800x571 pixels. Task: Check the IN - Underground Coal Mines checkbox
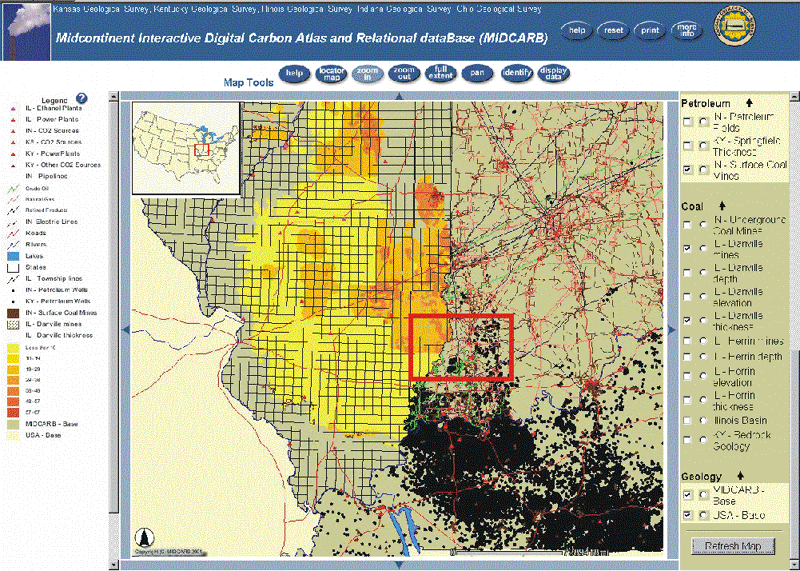tap(688, 225)
